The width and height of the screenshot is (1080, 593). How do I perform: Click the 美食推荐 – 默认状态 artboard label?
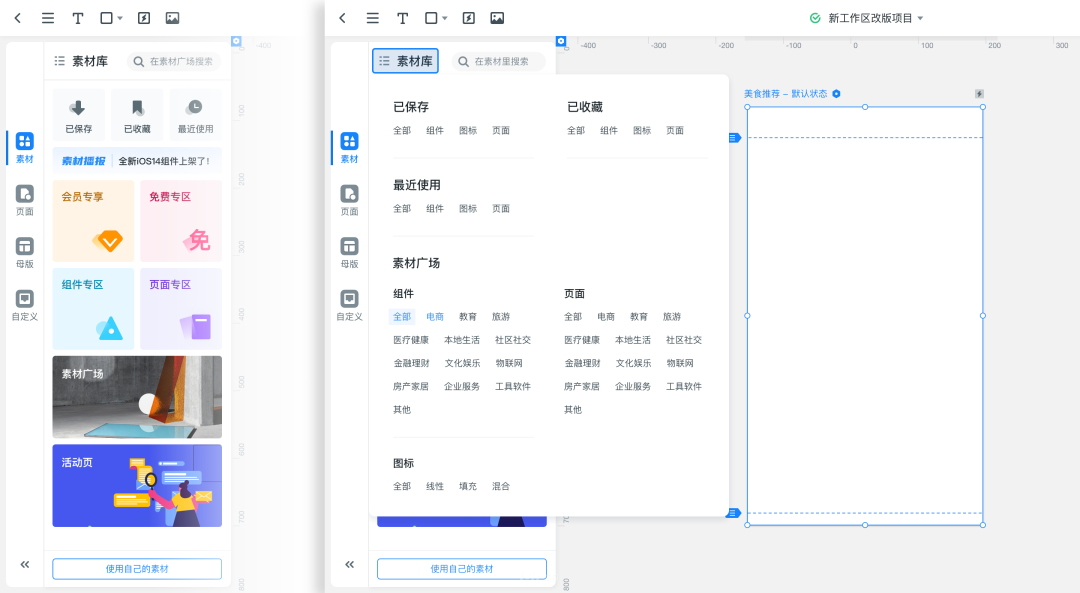pos(785,94)
